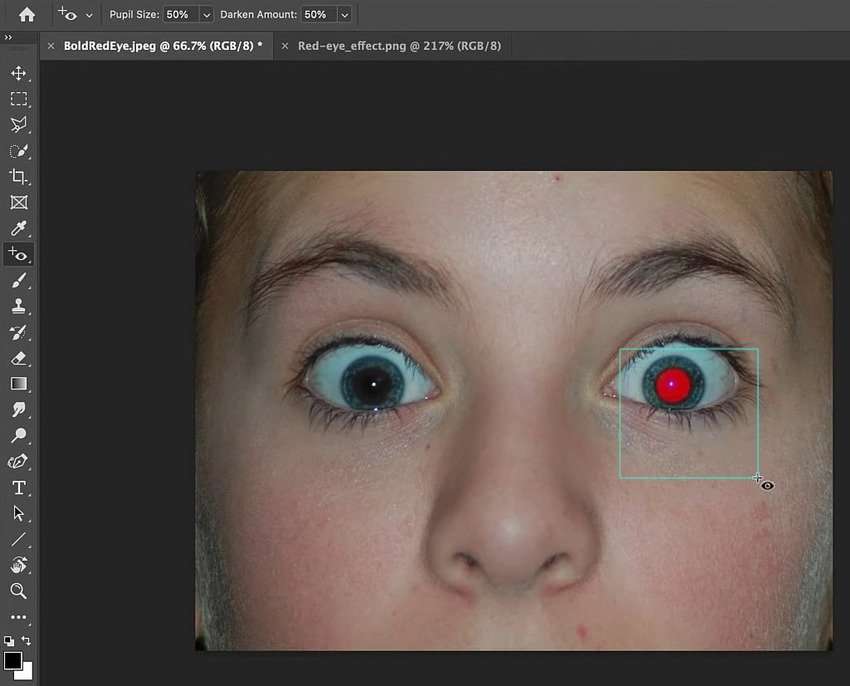Select the Red Eye tool in toolbar
Screen dimensions: 850x686
[x=19, y=254]
